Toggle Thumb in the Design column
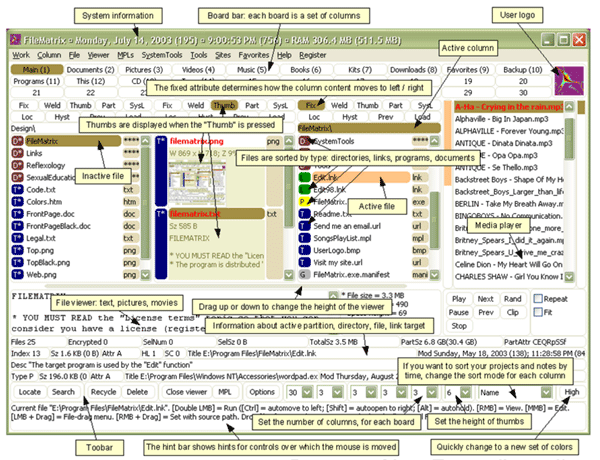This screenshot has width=600, height=460. (x=80, y=105)
